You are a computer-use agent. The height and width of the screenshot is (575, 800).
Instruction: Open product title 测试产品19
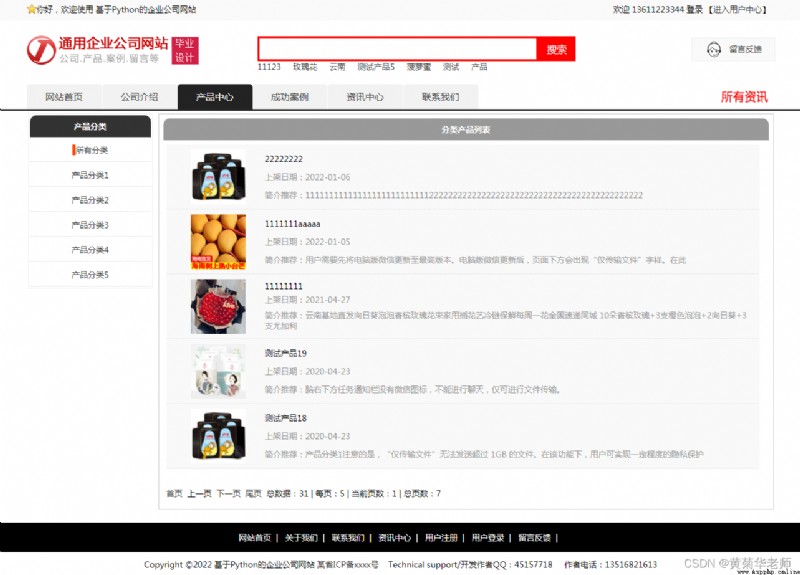tap(286, 353)
